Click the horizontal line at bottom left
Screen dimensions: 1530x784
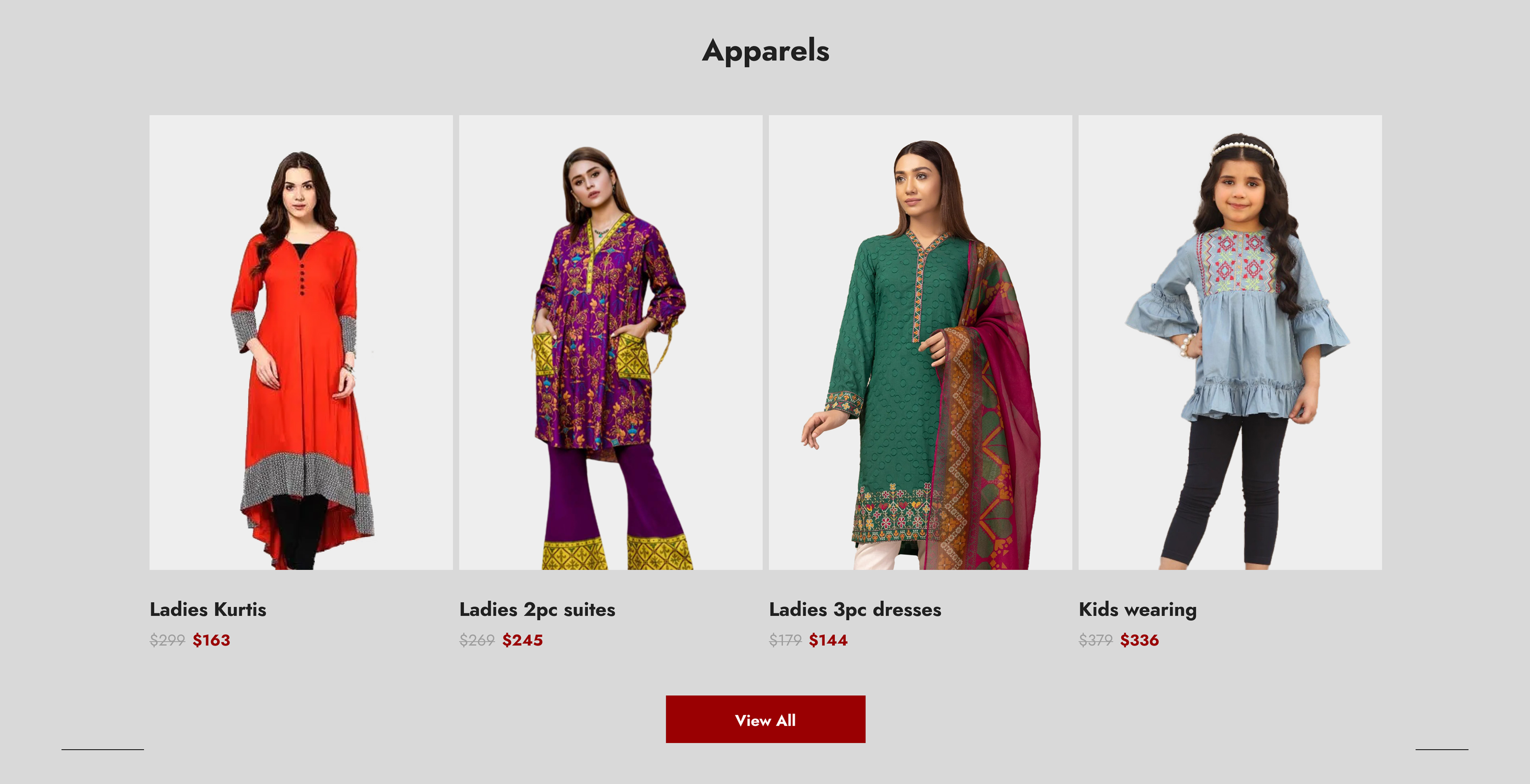point(103,750)
